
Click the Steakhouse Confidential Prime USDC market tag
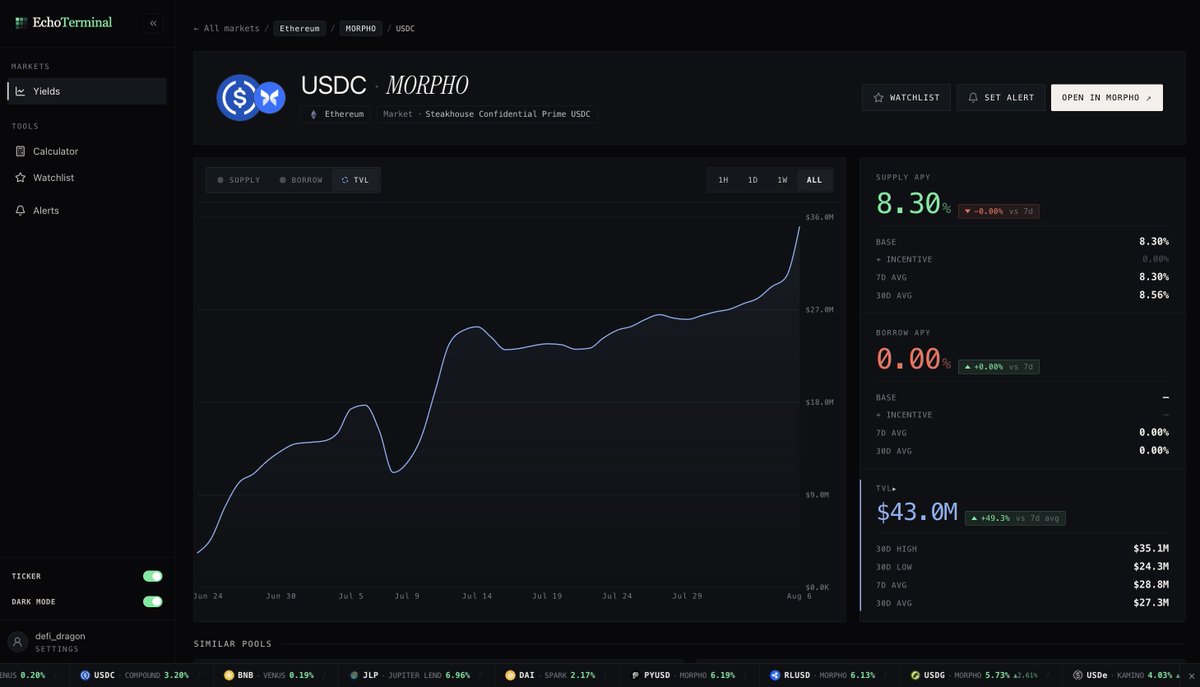pyautogui.click(x=487, y=114)
